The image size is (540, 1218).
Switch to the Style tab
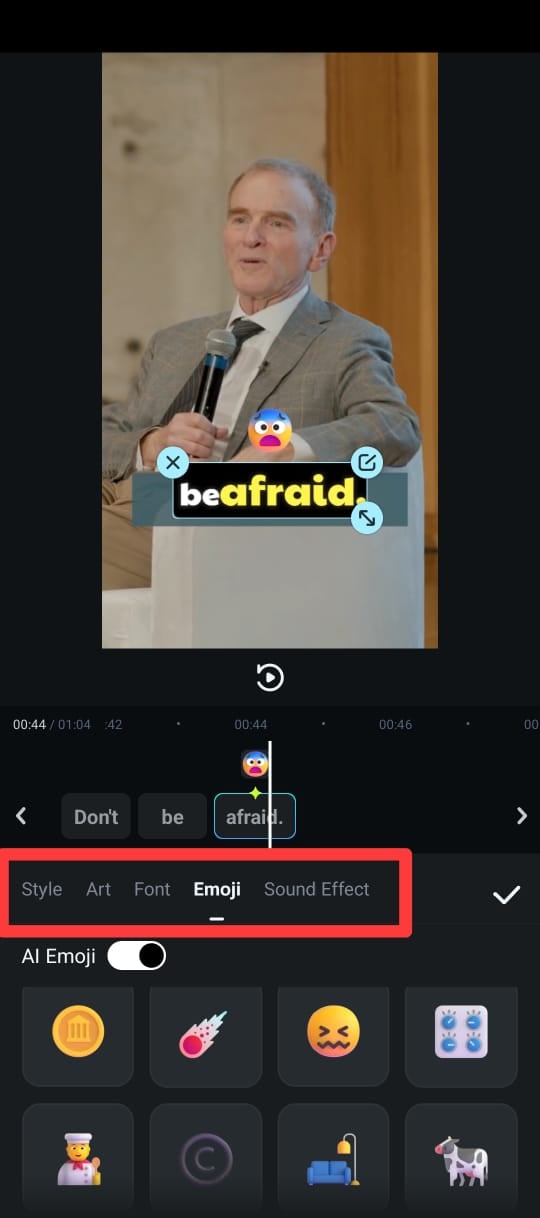pyautogui.click(x=42, y=889)
